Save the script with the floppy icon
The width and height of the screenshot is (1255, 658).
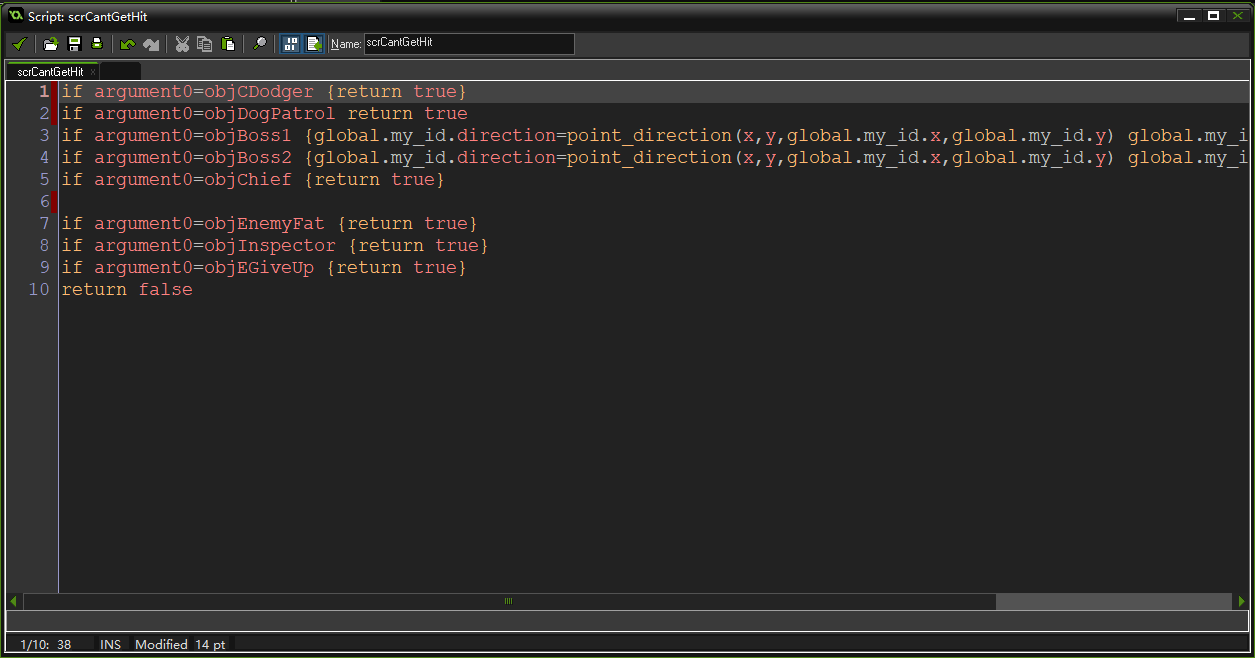coord(74,44)
